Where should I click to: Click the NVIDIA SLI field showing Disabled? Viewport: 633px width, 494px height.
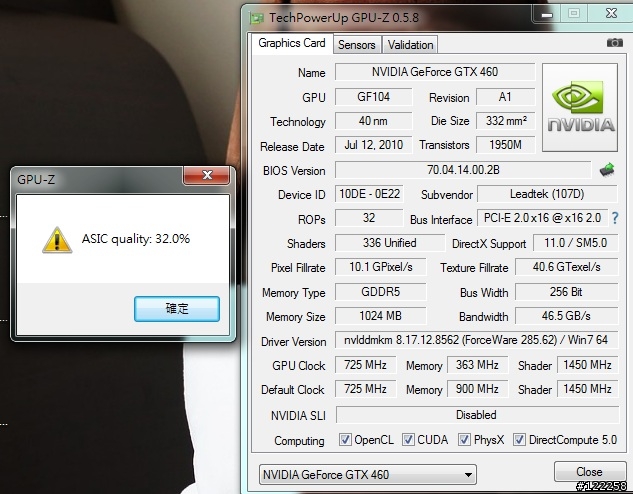click(x=477, y=415)
